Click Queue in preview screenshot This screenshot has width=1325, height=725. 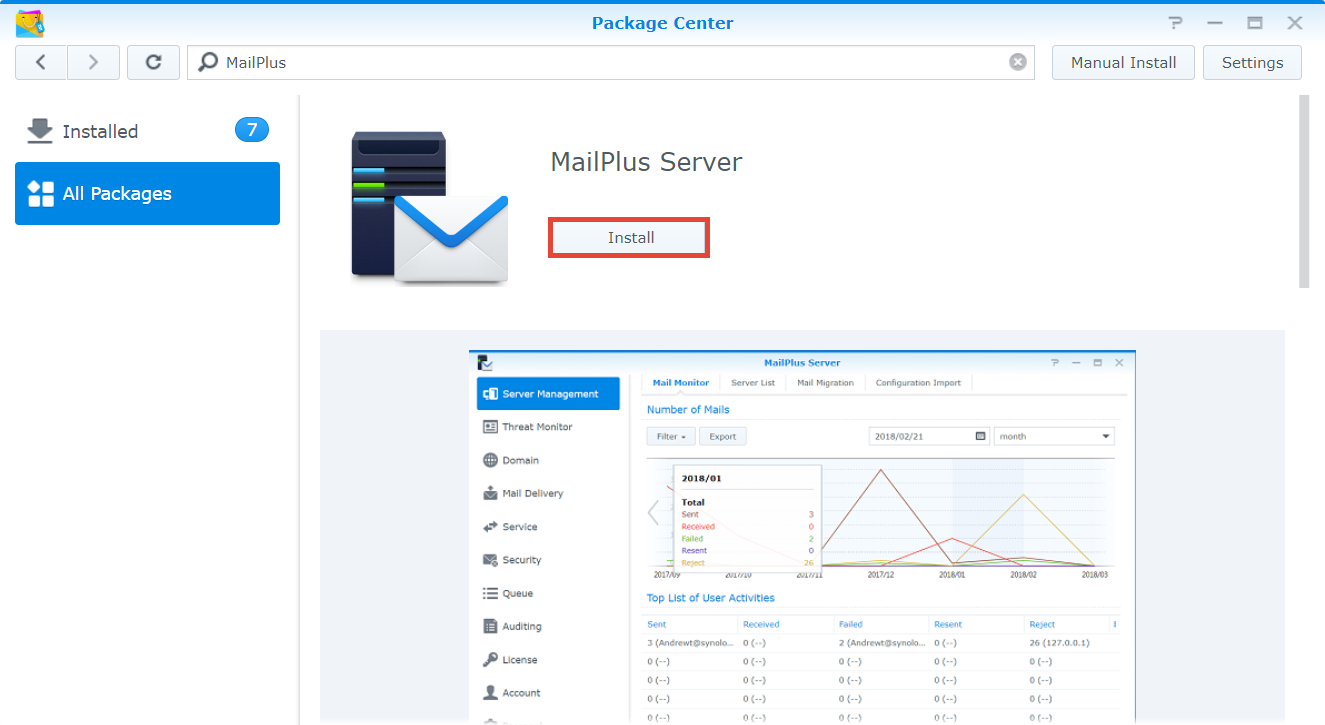pos(517,593)
